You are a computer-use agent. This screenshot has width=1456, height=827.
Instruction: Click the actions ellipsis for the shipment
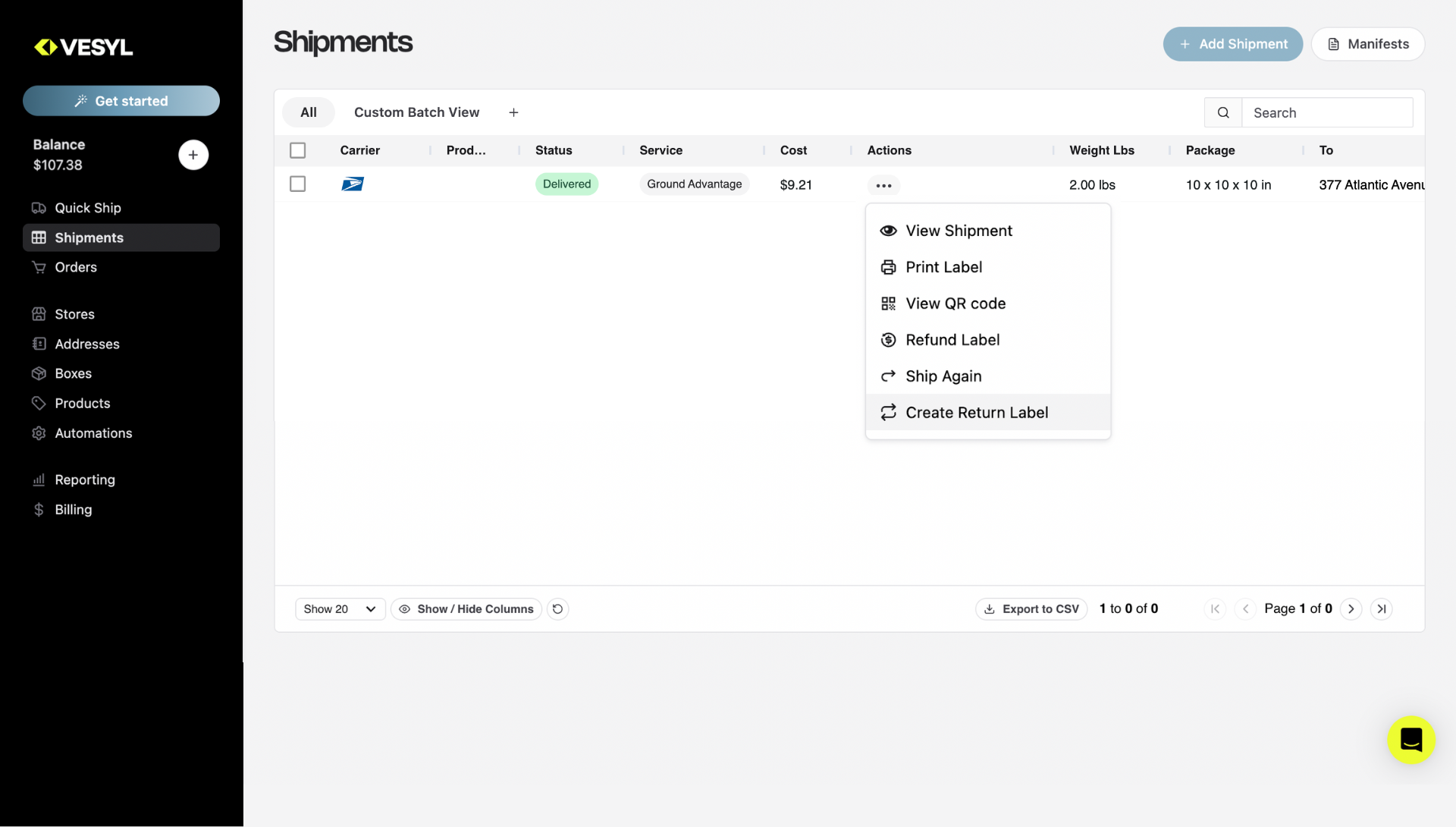pos(883,184)
